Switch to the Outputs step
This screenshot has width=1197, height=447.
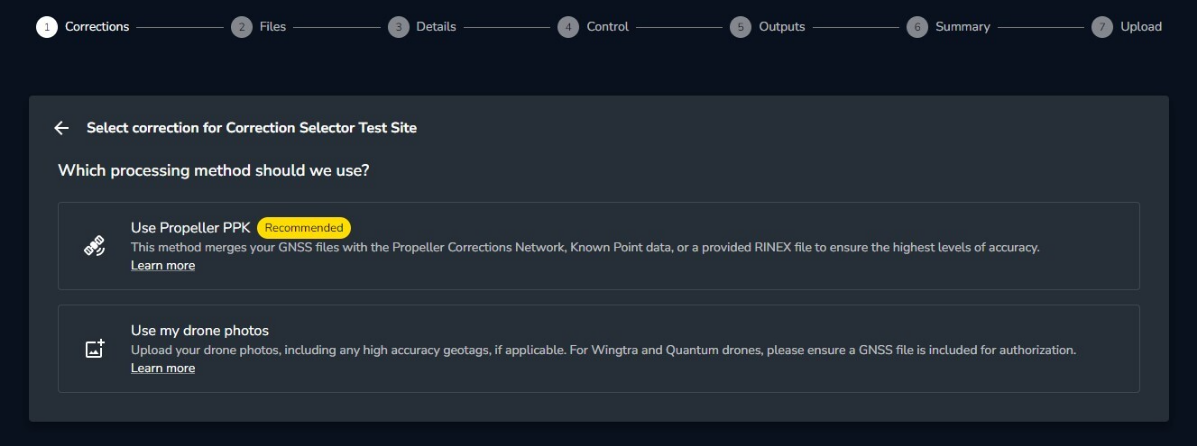point(781,27)
